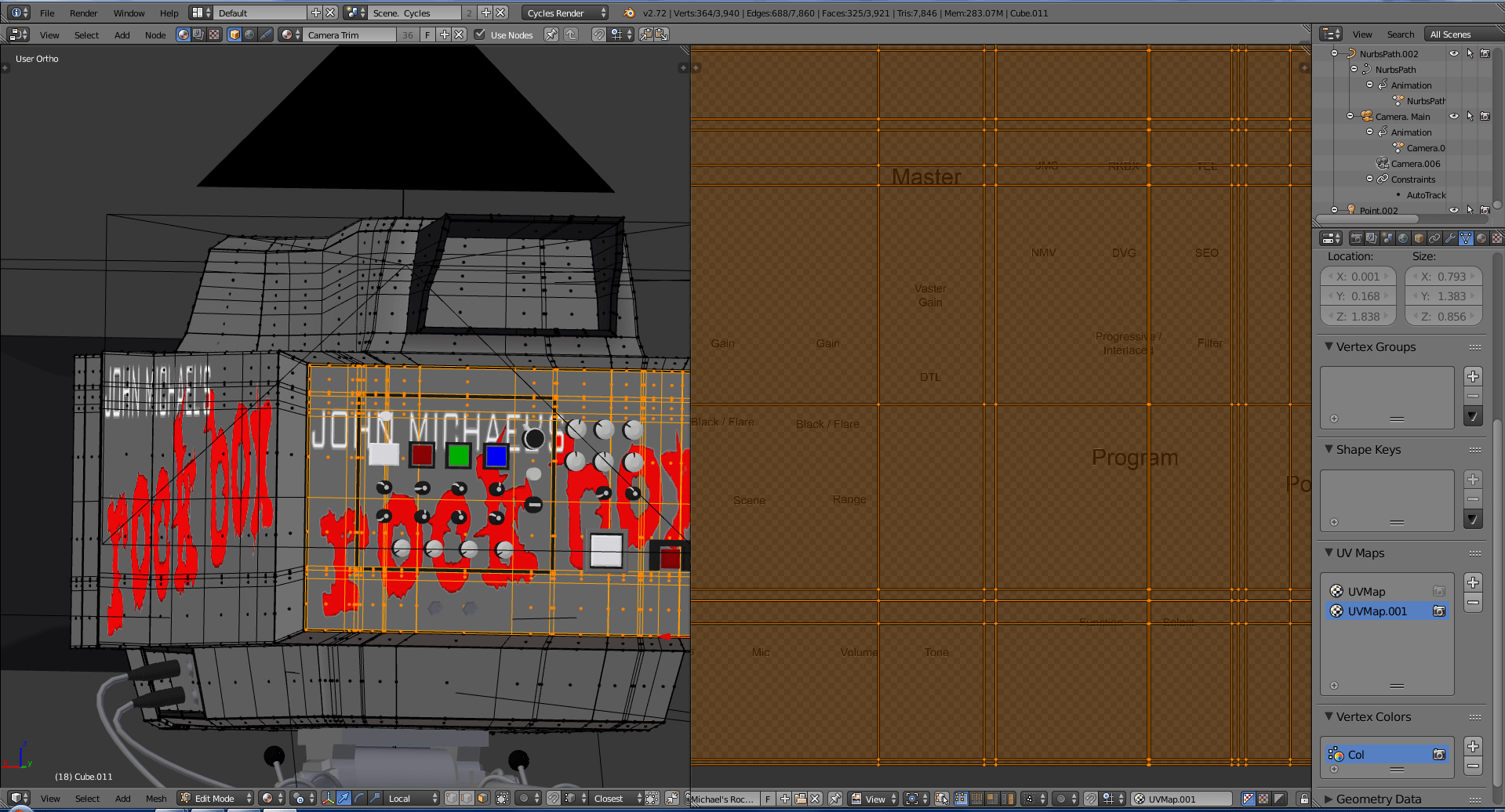
Task: Switch to the Material properties tab
Action: (x=1480, y=237)
